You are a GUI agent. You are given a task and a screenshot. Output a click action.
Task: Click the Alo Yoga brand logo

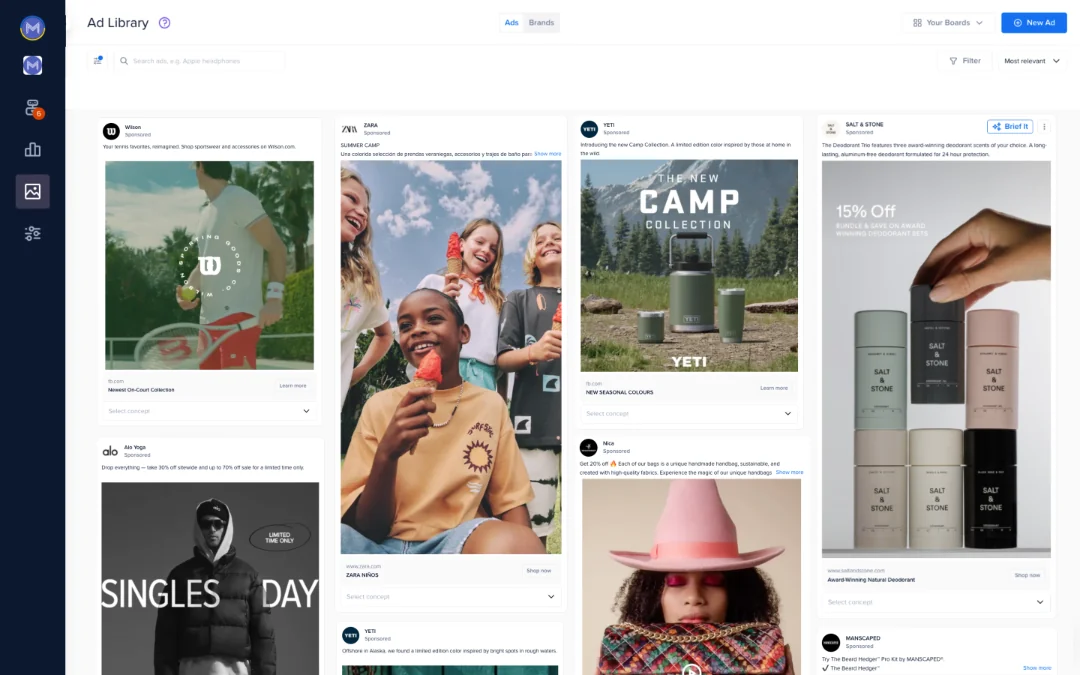coord(110,451)
